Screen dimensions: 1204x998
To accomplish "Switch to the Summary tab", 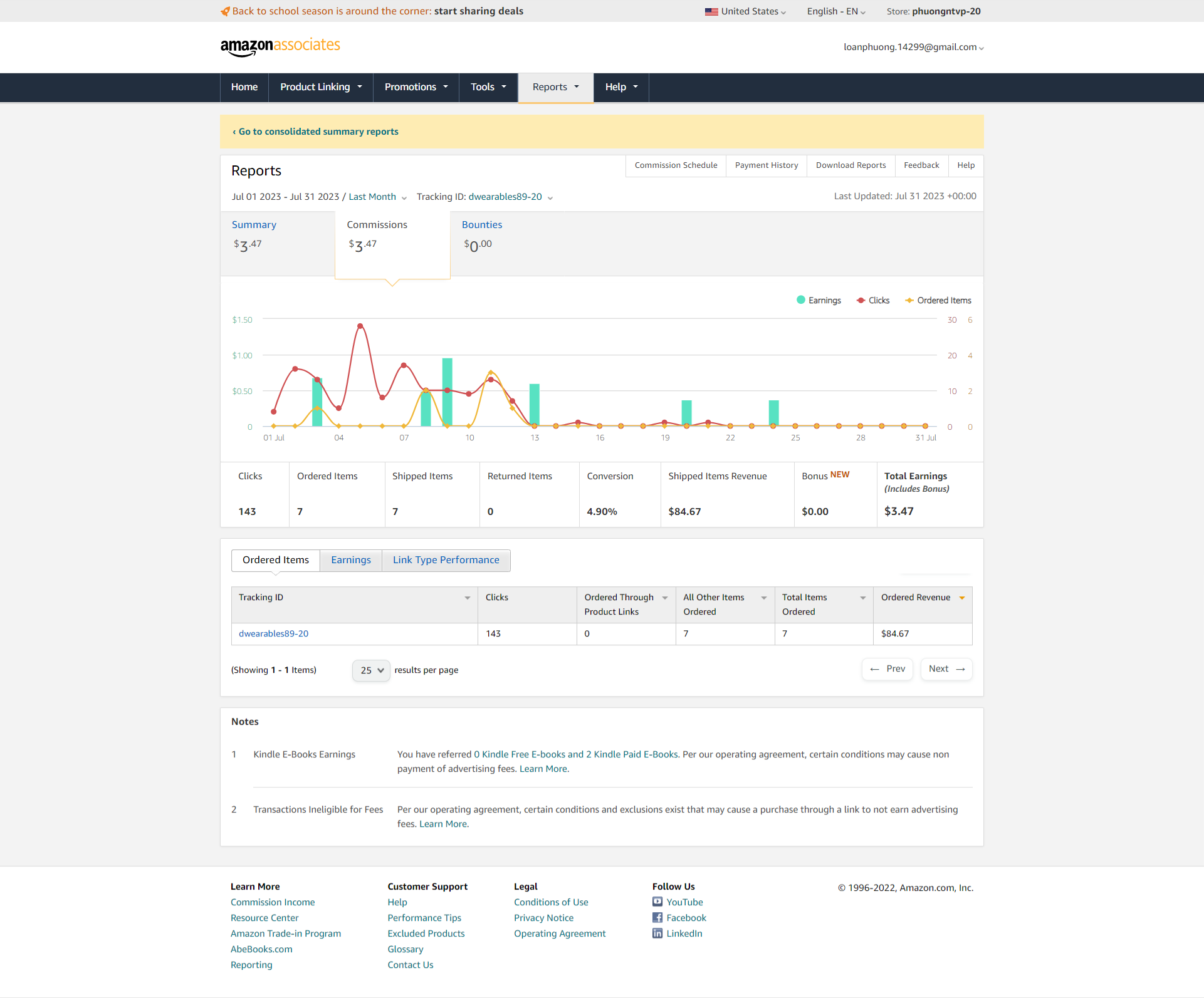I will point(278,244).
